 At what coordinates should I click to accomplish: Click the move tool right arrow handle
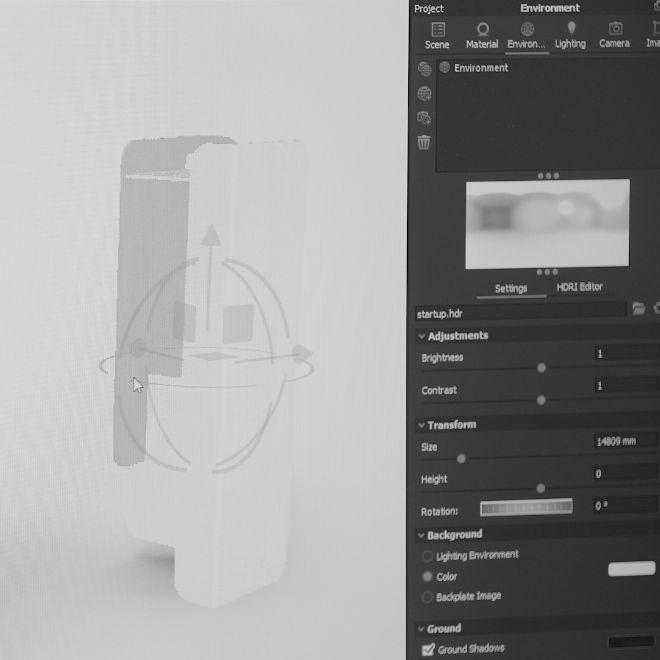(303, 354)
